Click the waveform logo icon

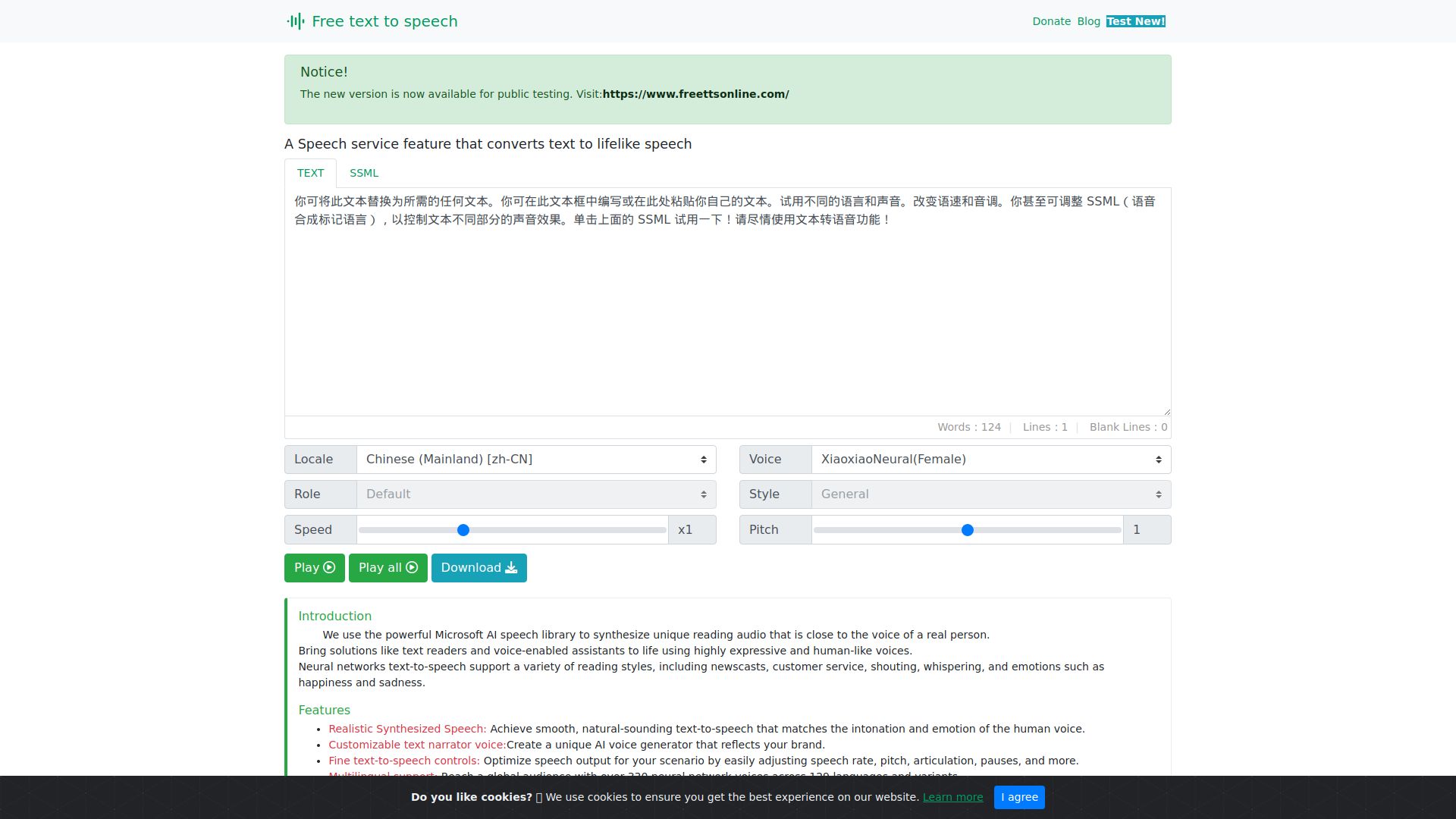[x=296, y=21]
